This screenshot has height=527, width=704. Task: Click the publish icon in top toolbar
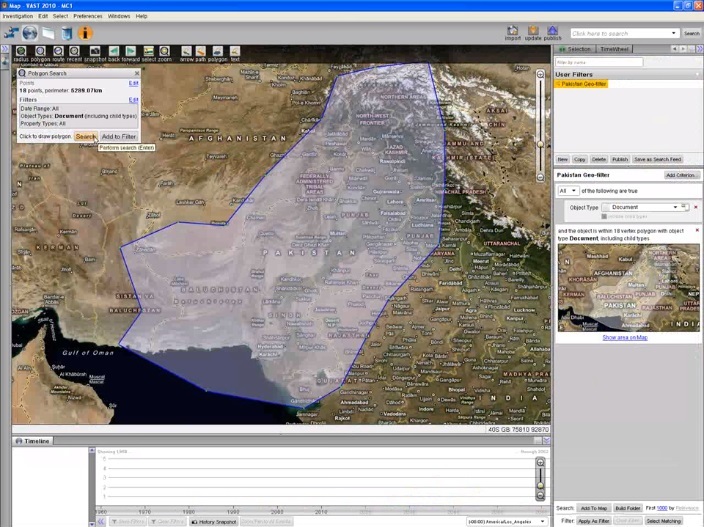tap(552, 31)
